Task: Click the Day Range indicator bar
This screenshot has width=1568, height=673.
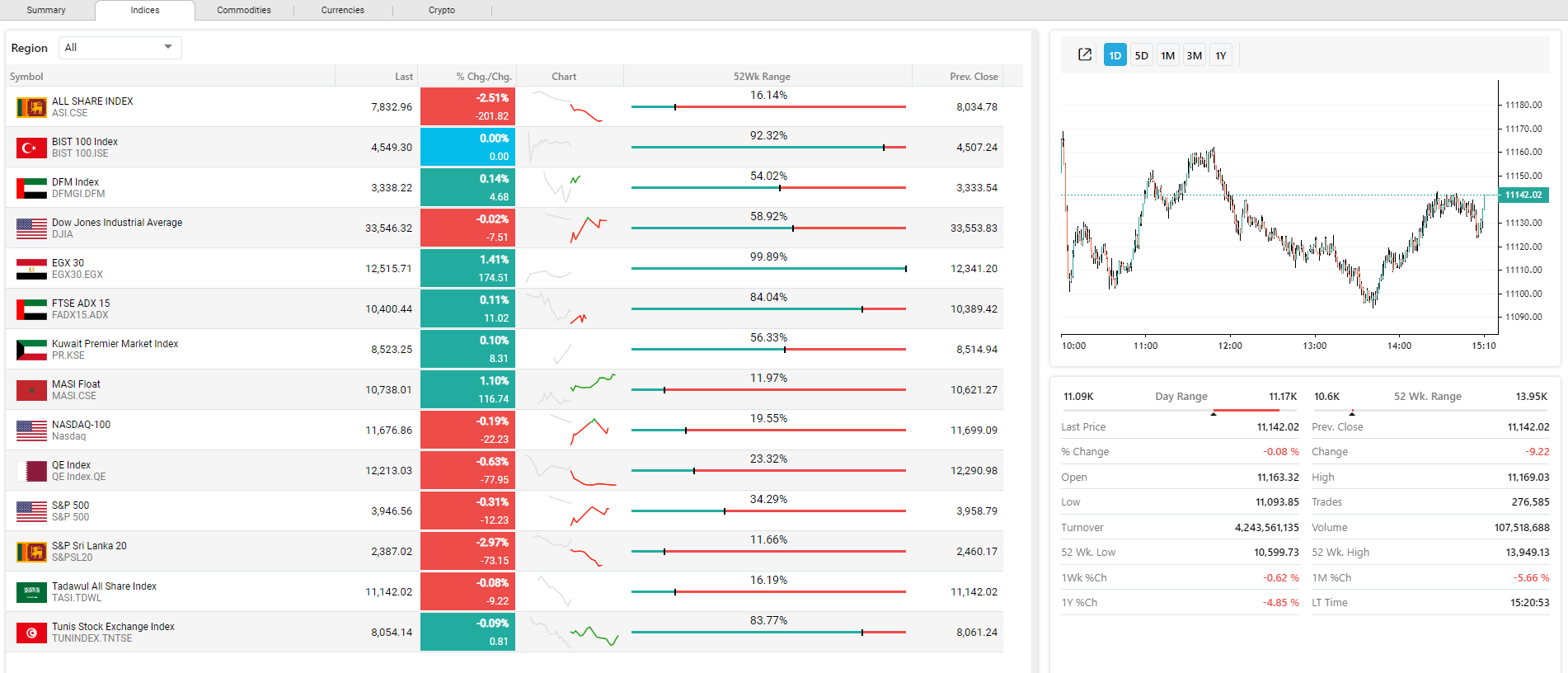Action: pyautogui.click(x=1180, y=410)
